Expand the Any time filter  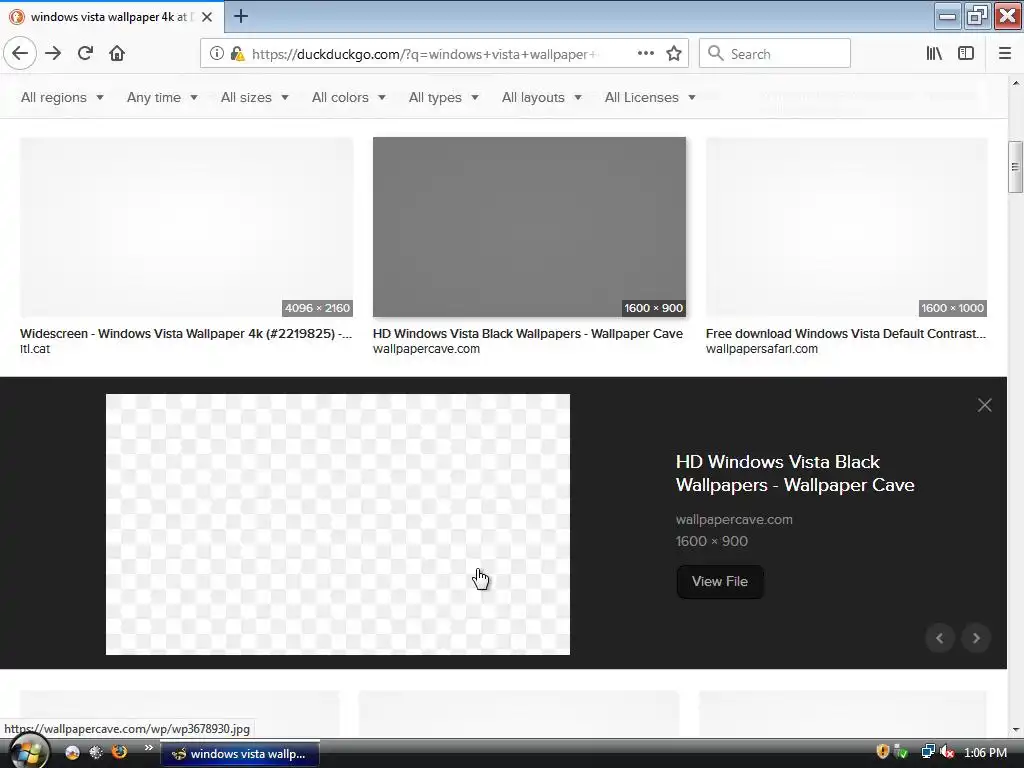click(x=162, y=97)
